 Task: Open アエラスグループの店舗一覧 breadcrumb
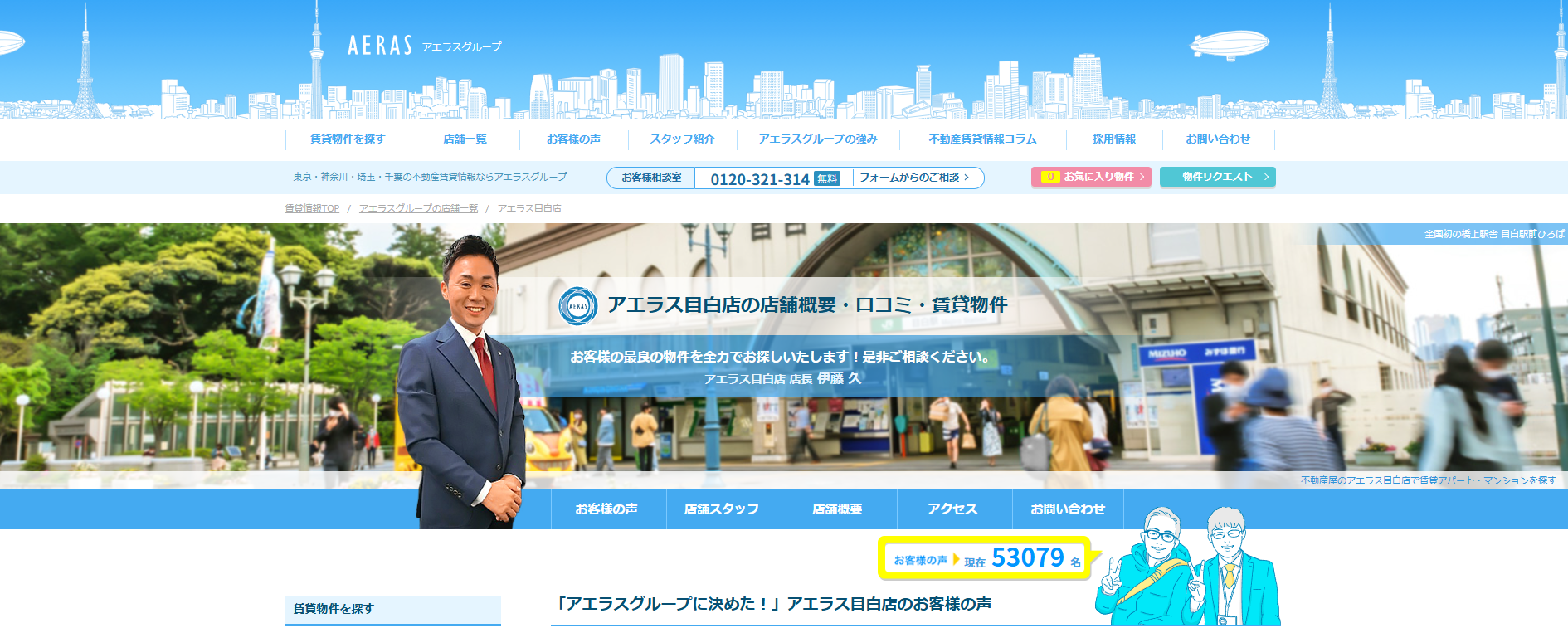click(x=418, y=208)
